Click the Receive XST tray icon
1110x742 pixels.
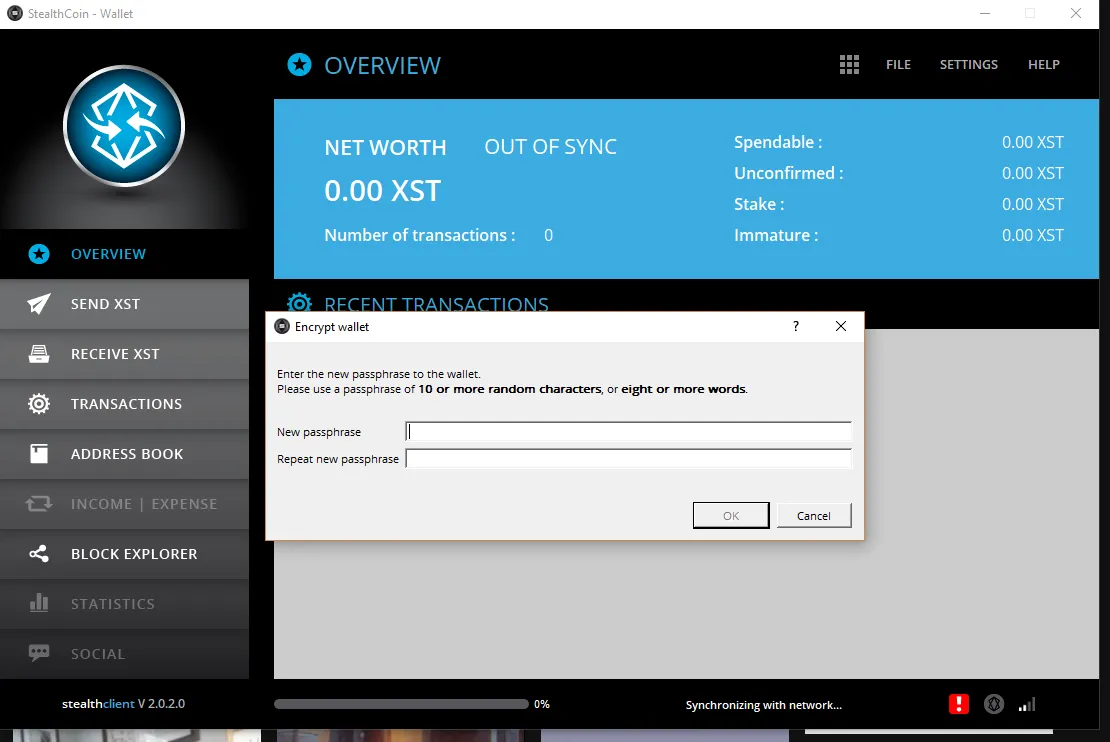[x=39, y=354]
